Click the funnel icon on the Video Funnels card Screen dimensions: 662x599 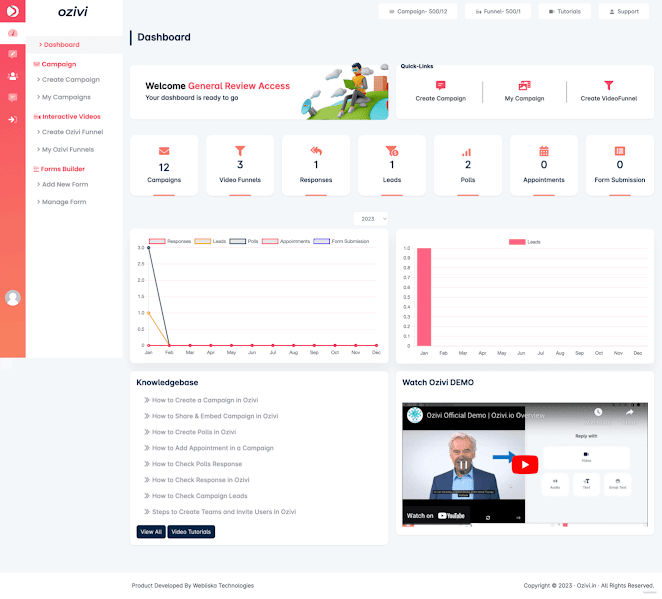pyautogui.click(x=240, y=150)
